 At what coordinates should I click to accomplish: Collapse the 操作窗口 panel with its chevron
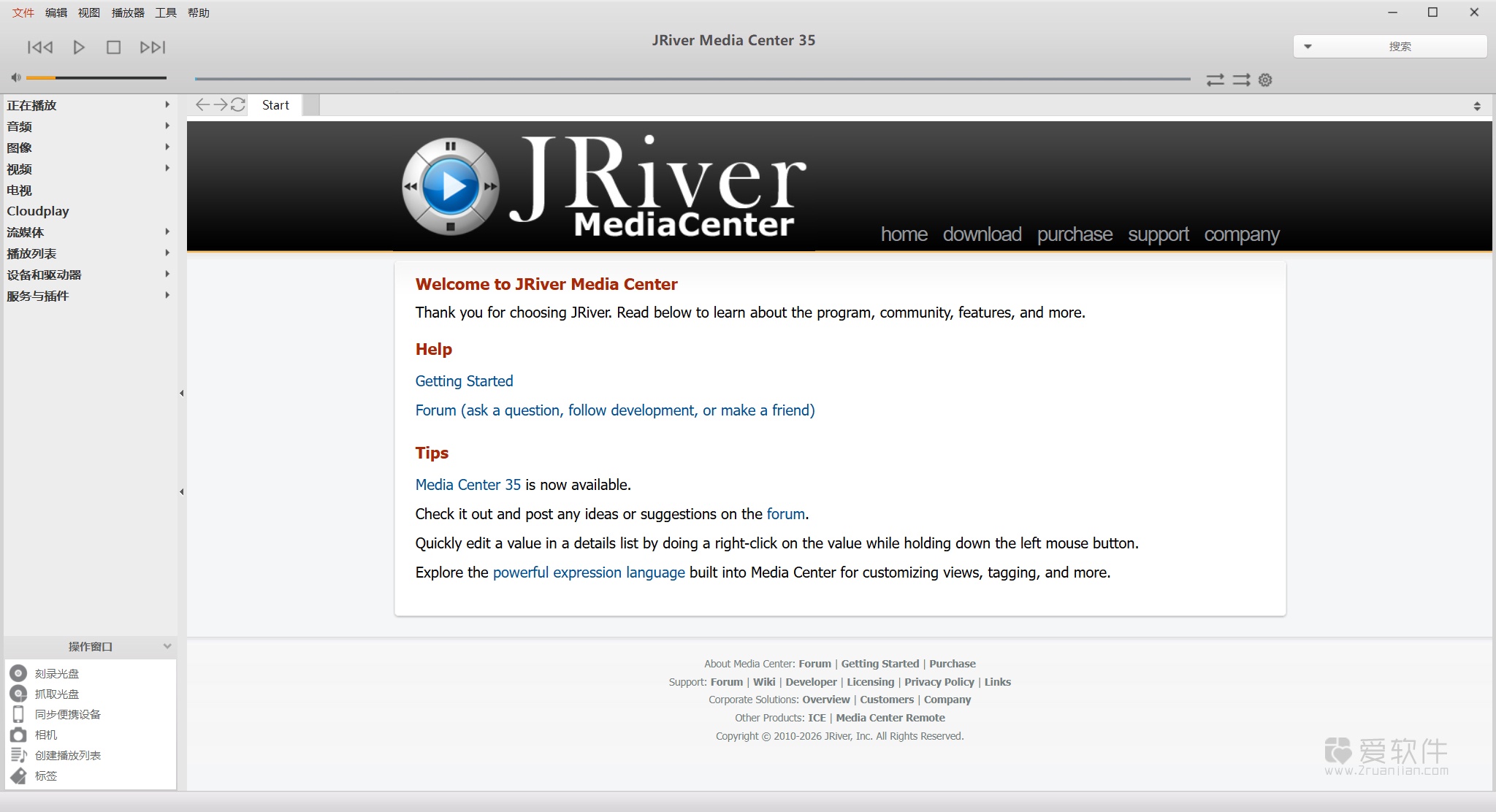pyautogui.click(x=167, y=646)
